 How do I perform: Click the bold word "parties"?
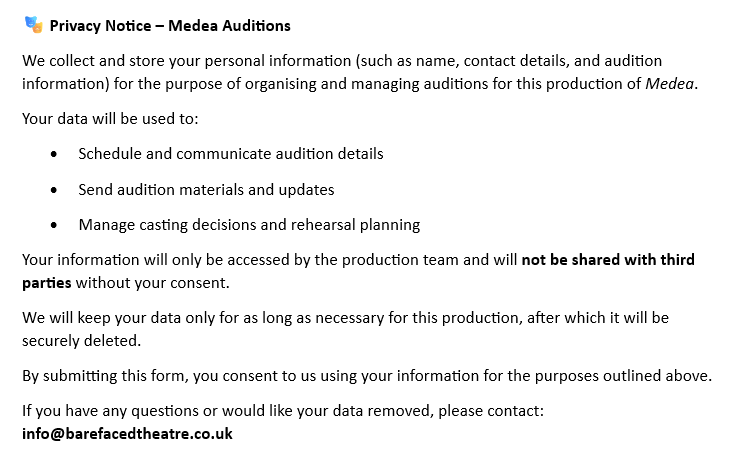pyautogui.click(x=47, y=282)
